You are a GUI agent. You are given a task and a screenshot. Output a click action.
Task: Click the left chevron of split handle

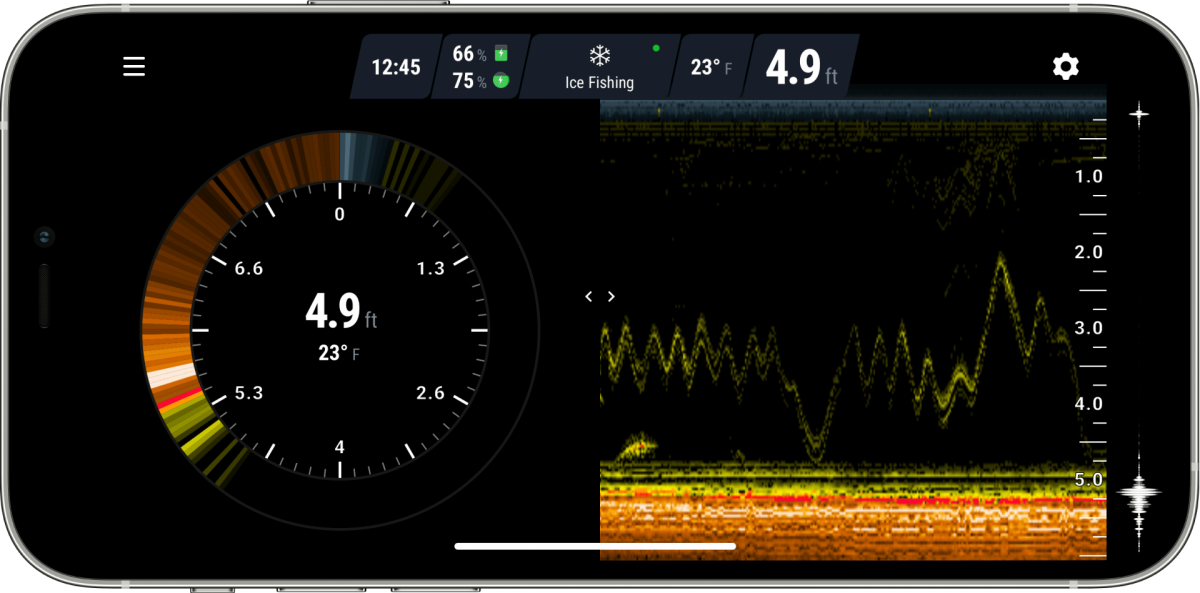click(589, 296)
